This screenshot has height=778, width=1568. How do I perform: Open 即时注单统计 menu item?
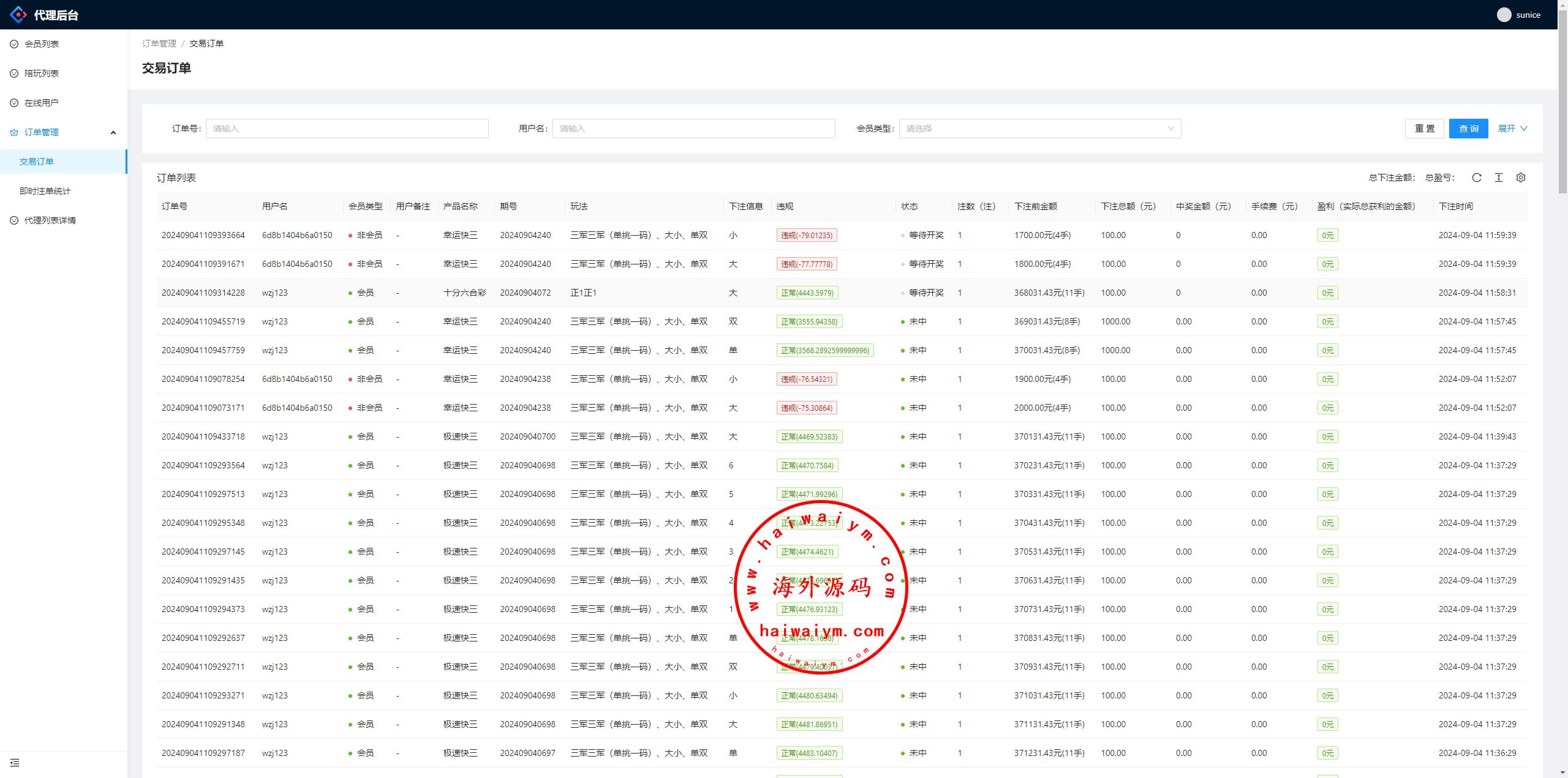coord(45,191)
